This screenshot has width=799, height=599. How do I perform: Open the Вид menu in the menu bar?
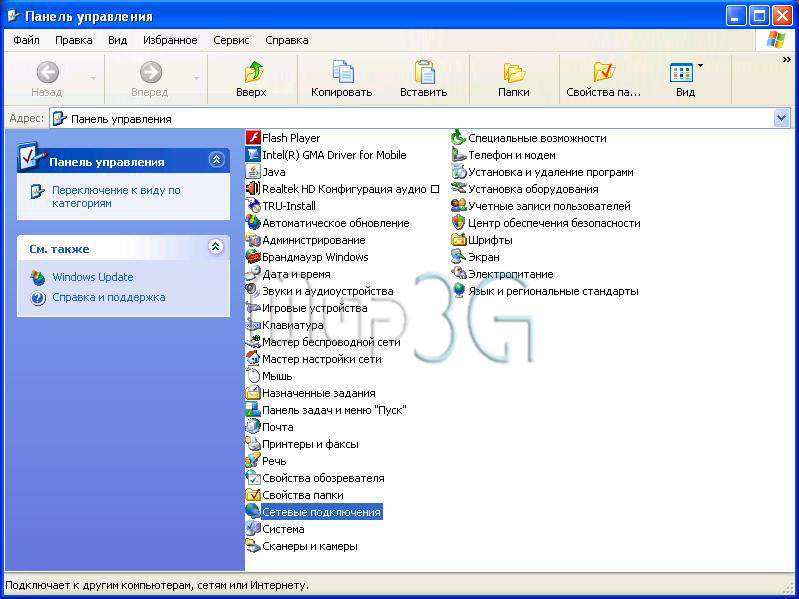coord(117,40)
